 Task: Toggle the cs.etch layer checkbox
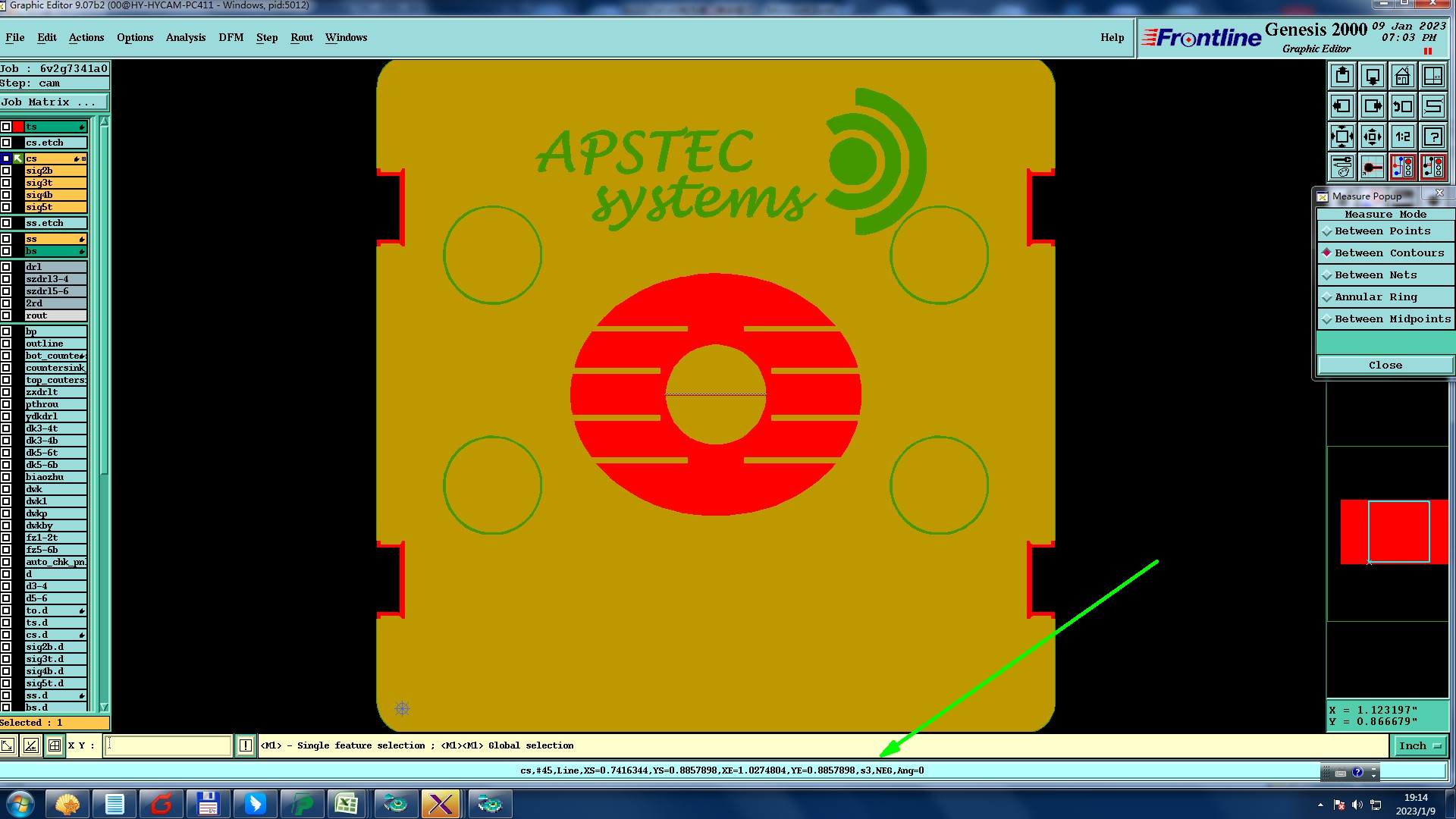[6, 143]
